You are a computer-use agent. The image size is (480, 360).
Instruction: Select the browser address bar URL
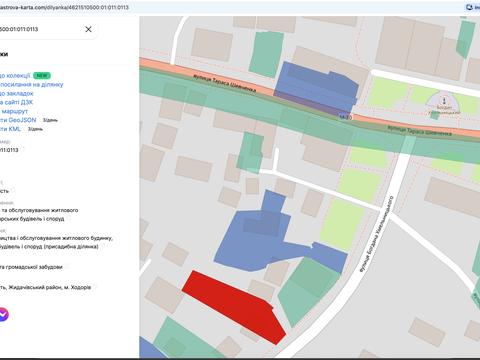64,7
